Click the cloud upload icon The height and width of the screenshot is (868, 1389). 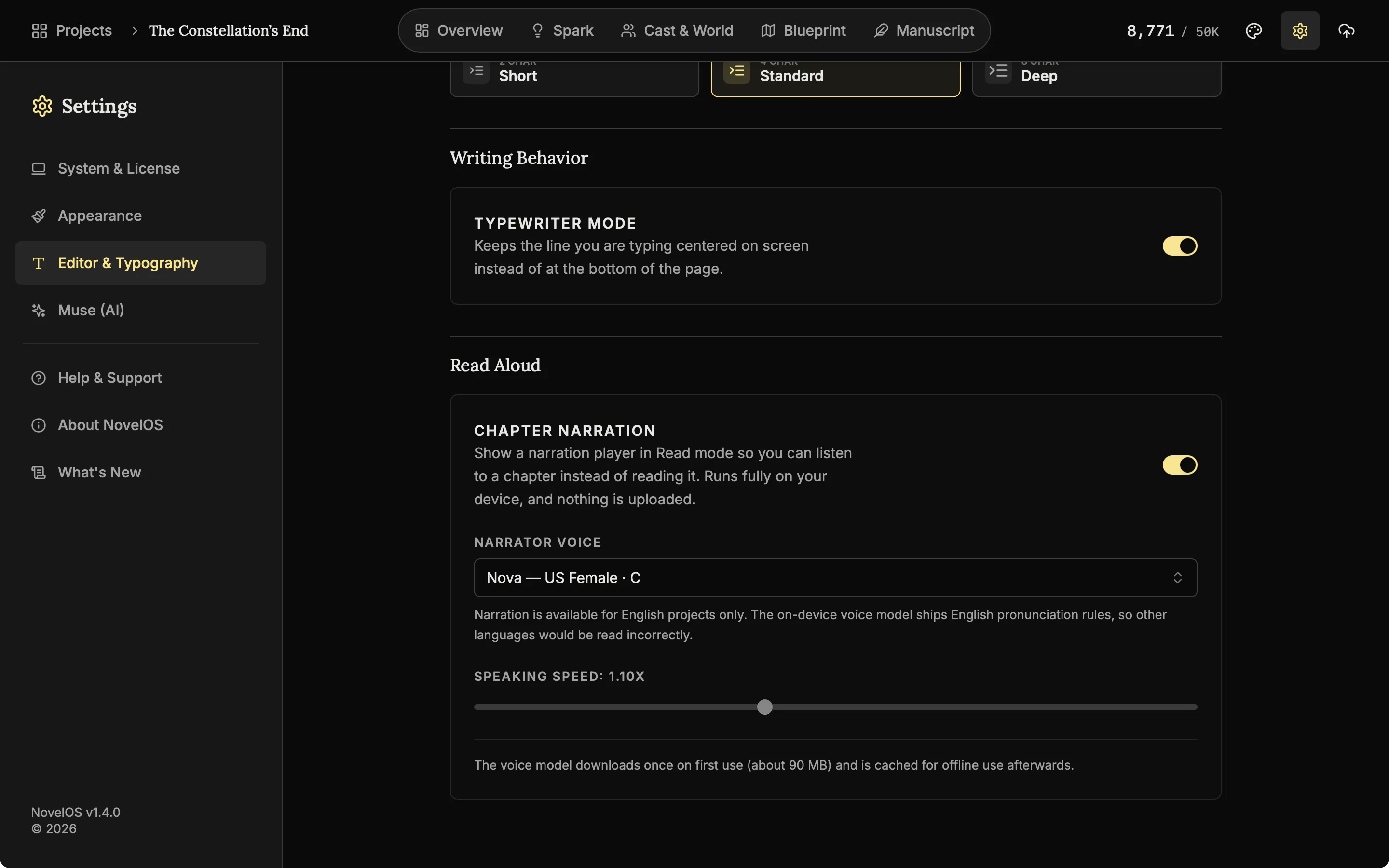click(1346, 30)
